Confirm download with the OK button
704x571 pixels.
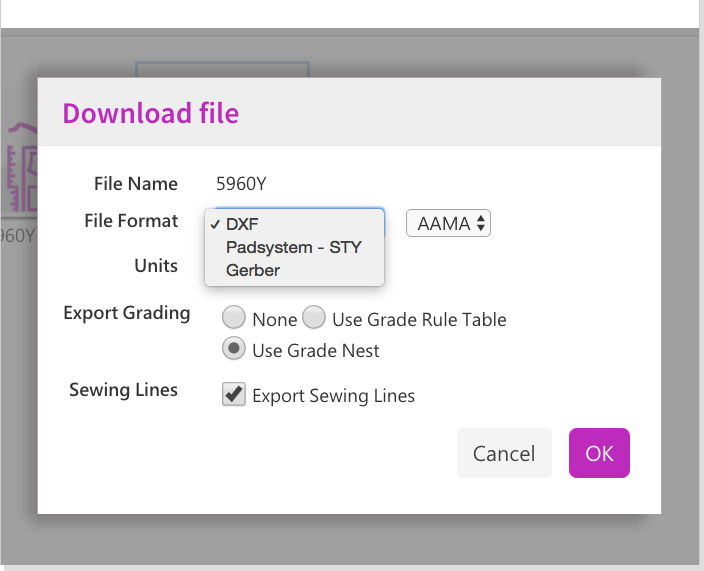click(x=599, y=453)
